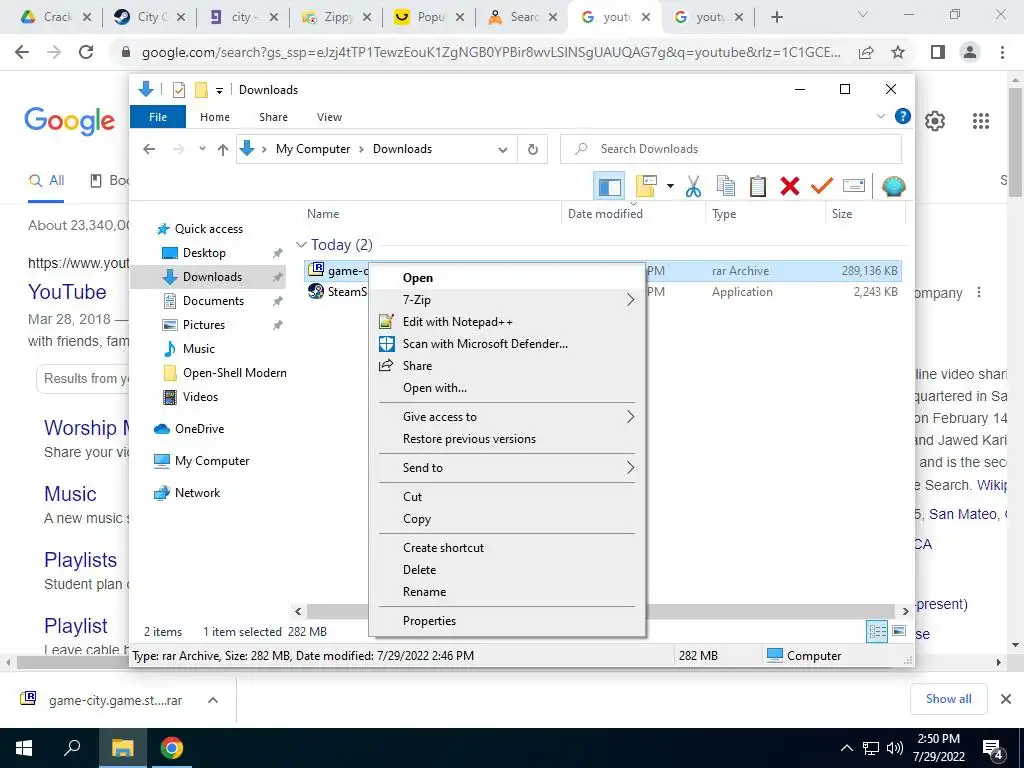The height and width of the screenshot is (768, 1024).
Task: Switch to the Share ribbon tab
Action: pyautogui.click(x=273, y=117)
